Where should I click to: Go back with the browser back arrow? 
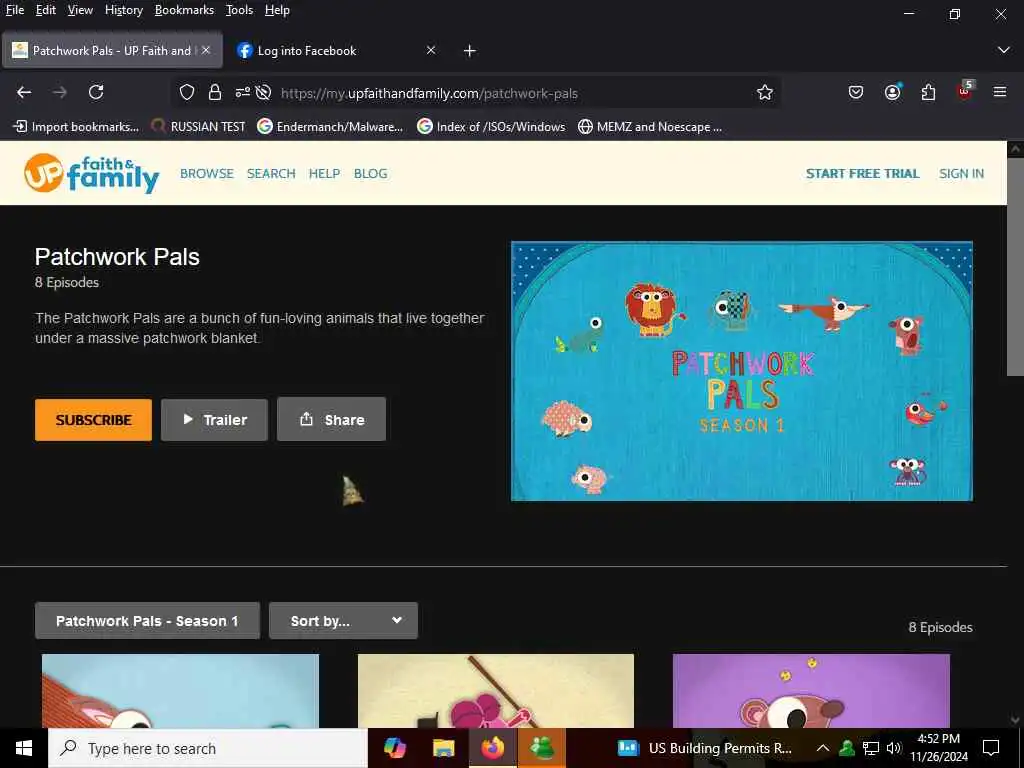pos(24,92)
